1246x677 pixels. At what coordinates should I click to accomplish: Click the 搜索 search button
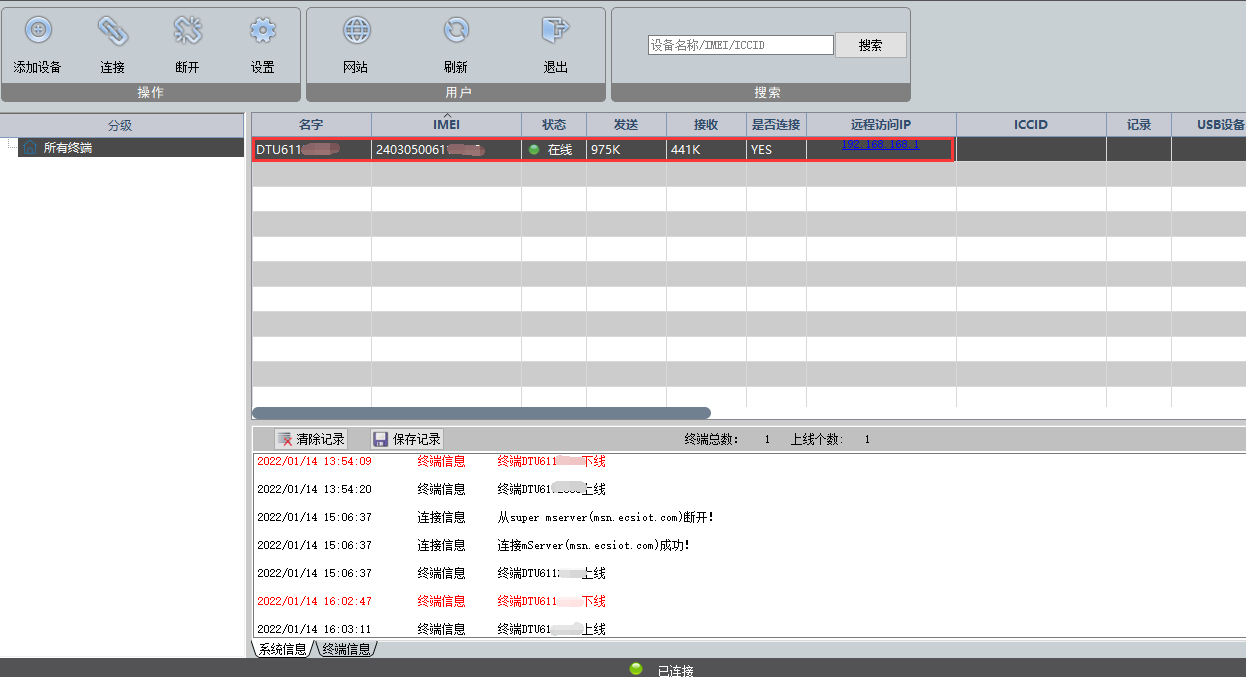point(871,45)
